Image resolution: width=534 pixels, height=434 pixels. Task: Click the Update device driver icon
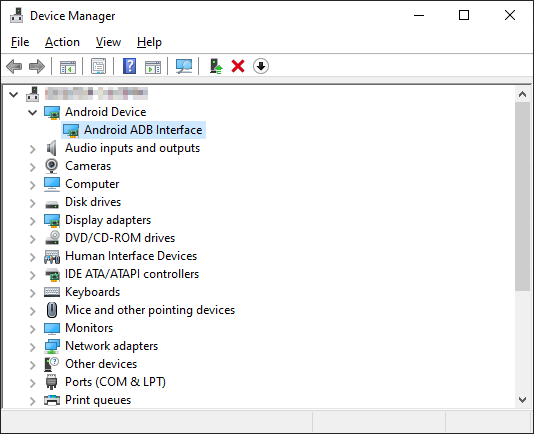pyautogui.click(x=216, y=66)
